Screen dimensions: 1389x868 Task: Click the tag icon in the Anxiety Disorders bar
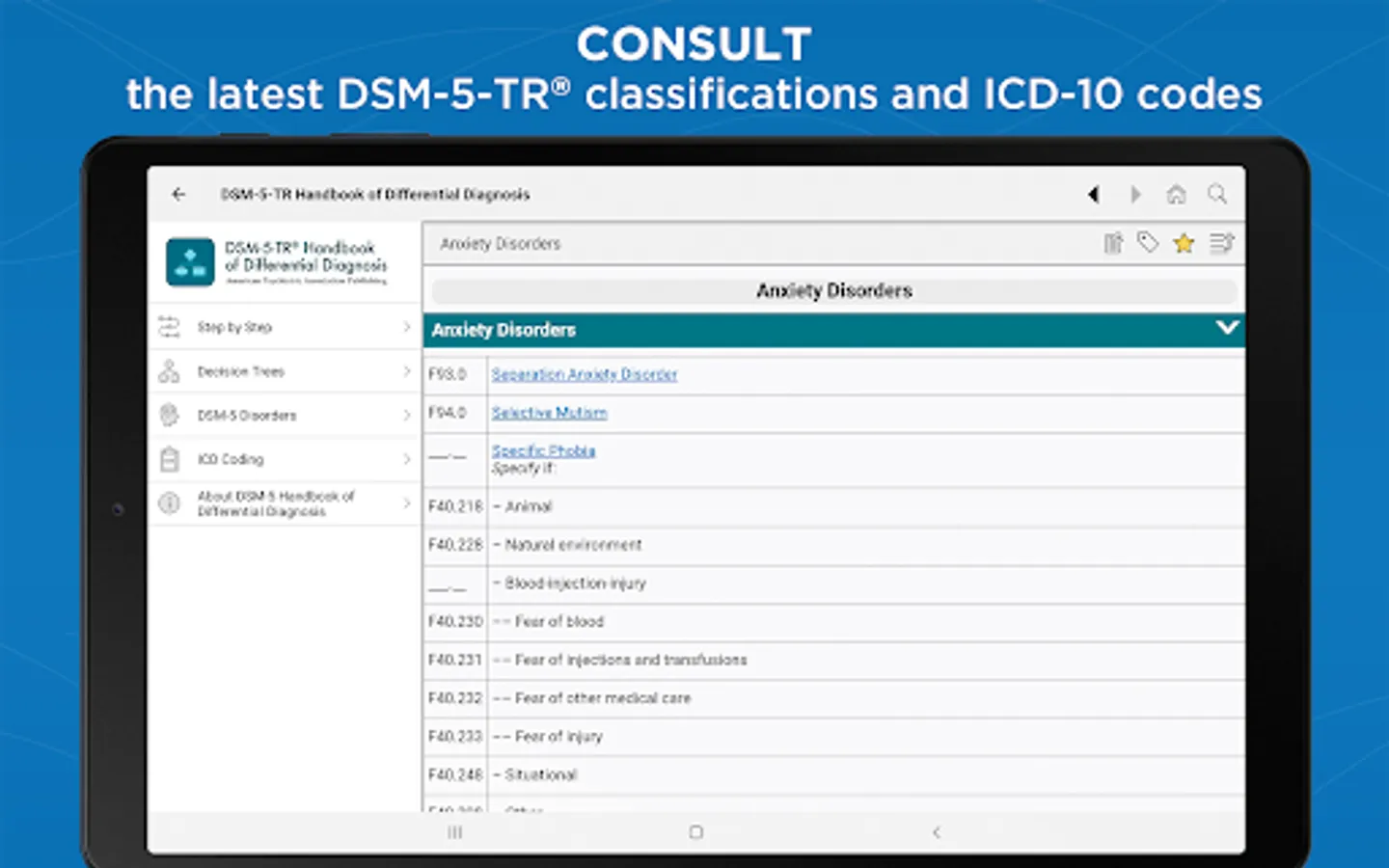coord(1148,243)
